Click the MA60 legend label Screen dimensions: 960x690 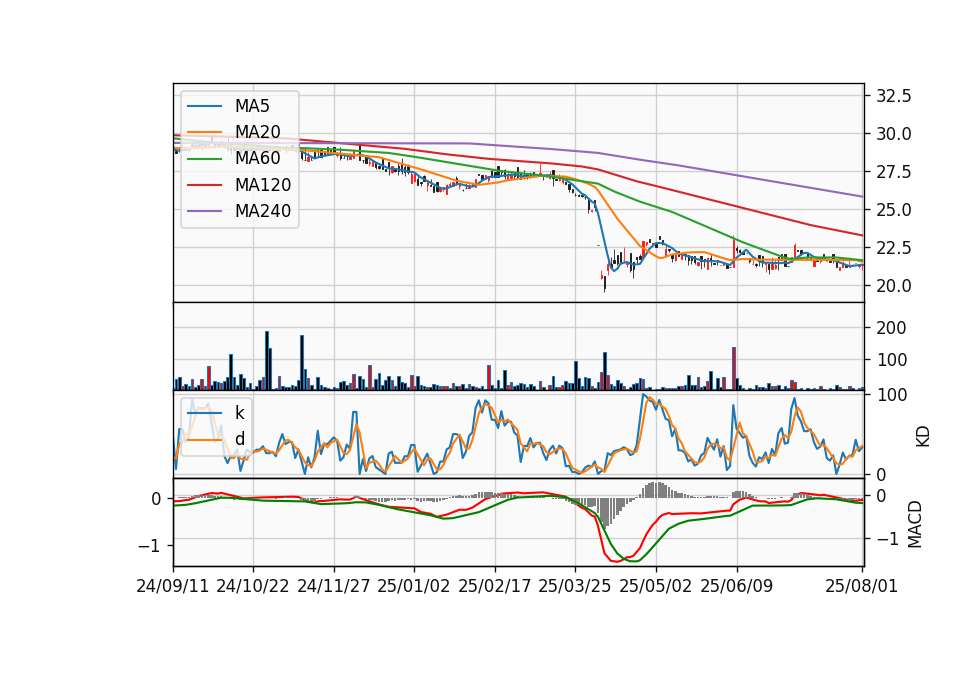click(x=257, y=159)
